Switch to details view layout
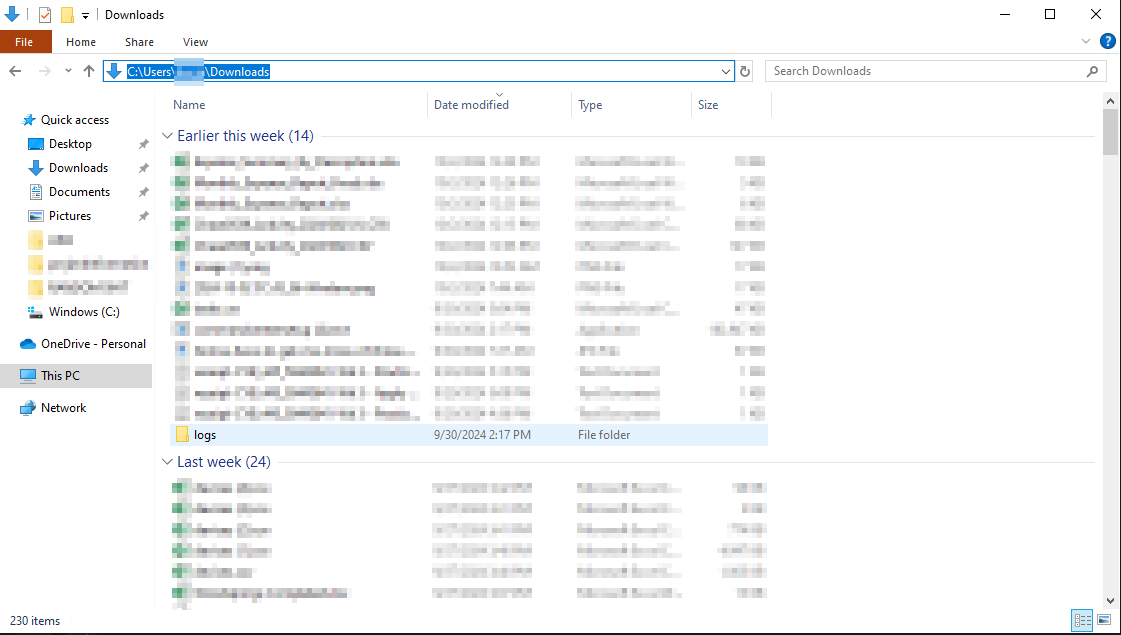This screenshot has height=635, width=1121. [x=1082, y=620]
